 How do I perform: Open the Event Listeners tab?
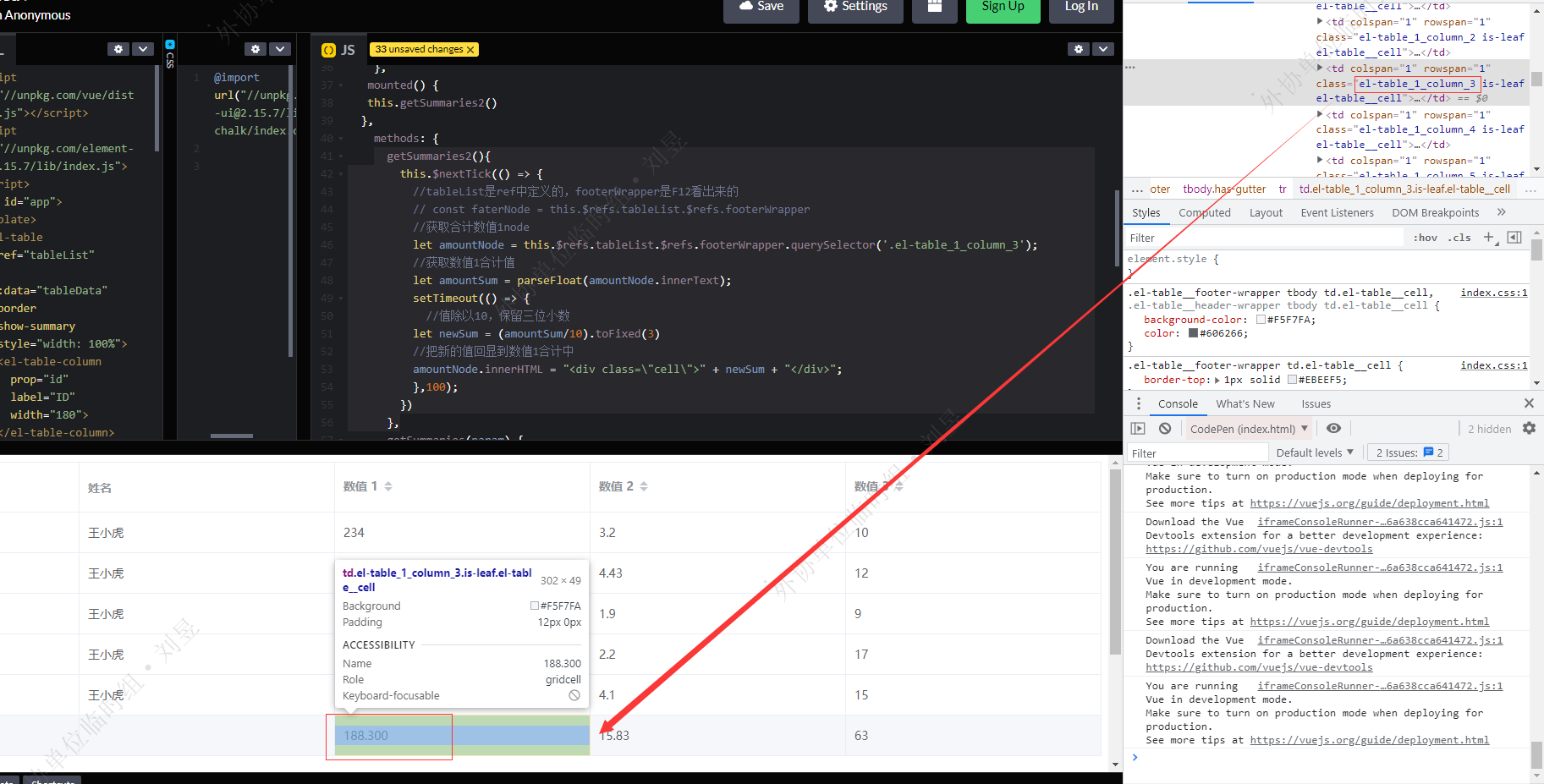click(1337, 213)
